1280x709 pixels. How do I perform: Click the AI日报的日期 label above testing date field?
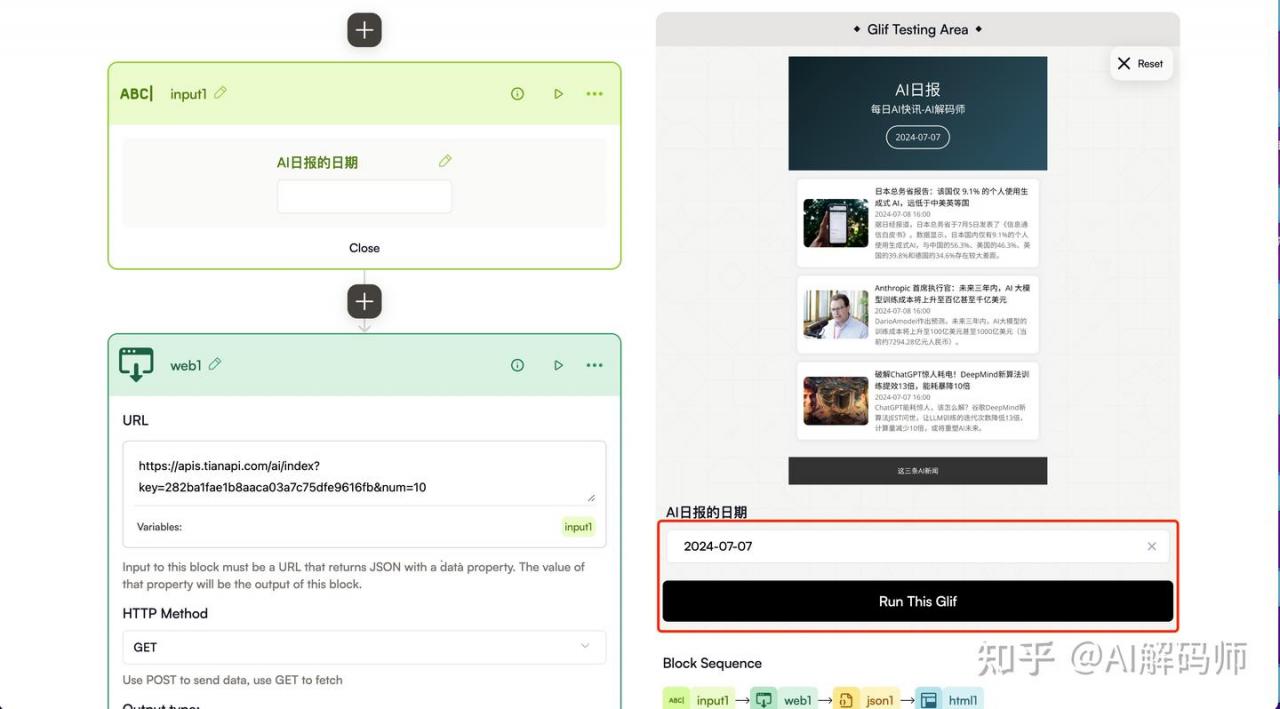point(706,512)
